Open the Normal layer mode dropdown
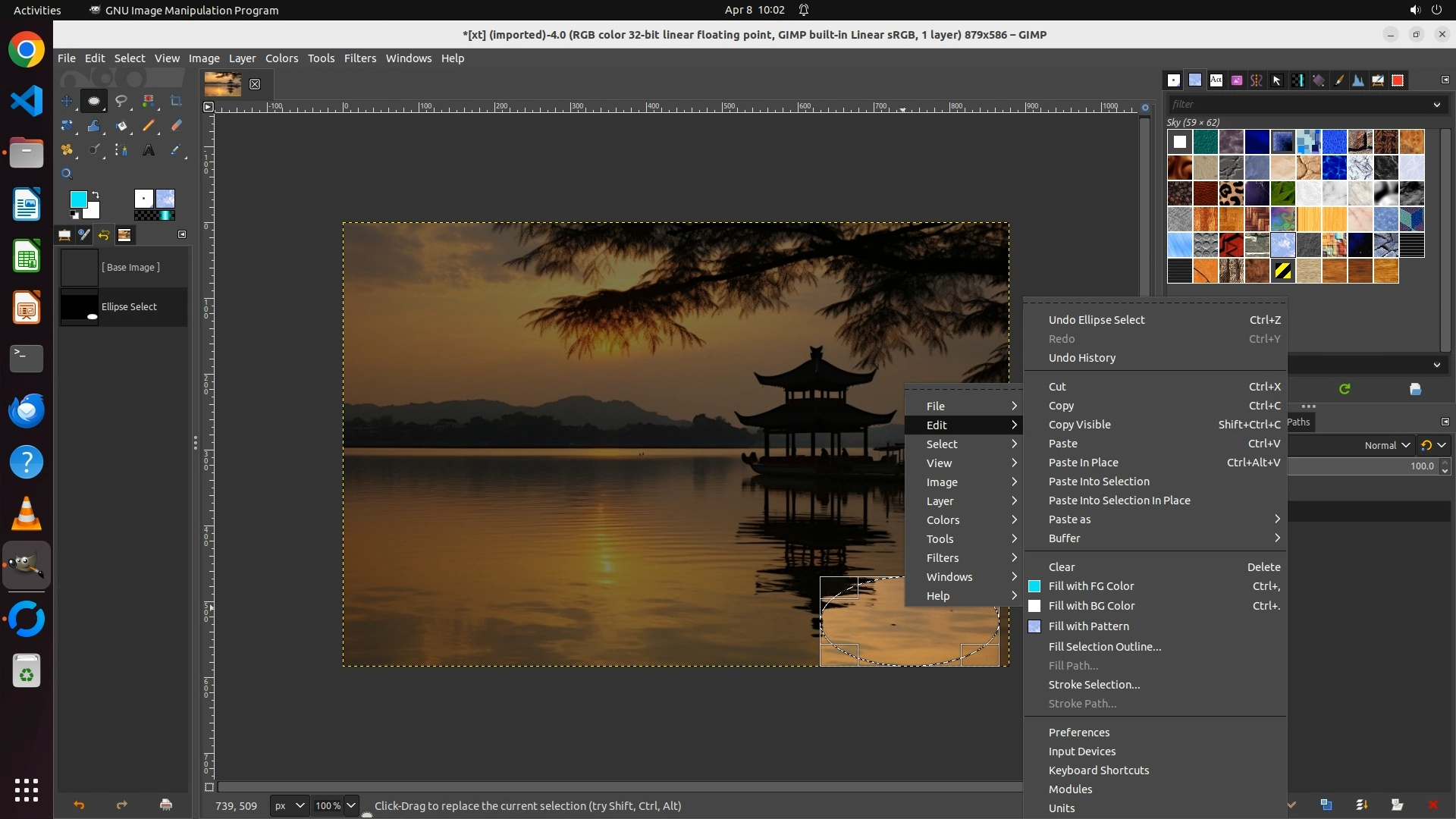The width and height of the screenshot is (1456, 819). (1387, 445)
